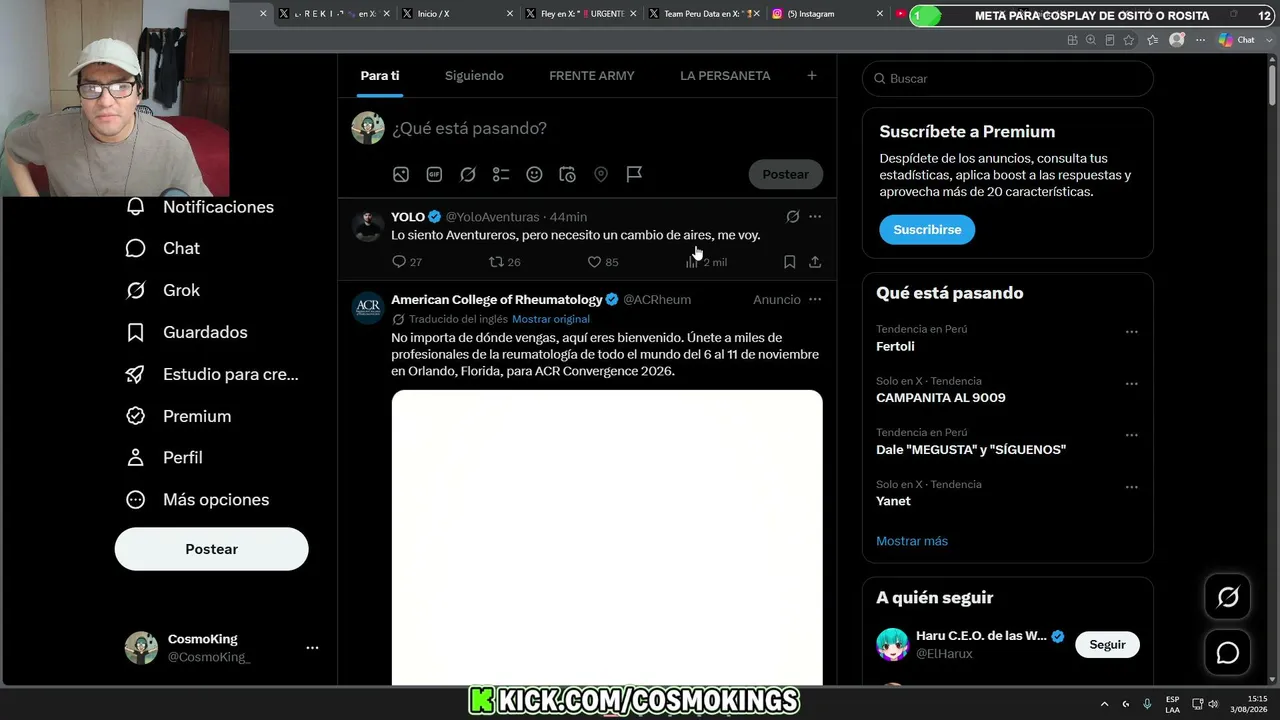Add a GIF to the post
Viewport: 1280px width, 720px height.
[x=434, y=174]
